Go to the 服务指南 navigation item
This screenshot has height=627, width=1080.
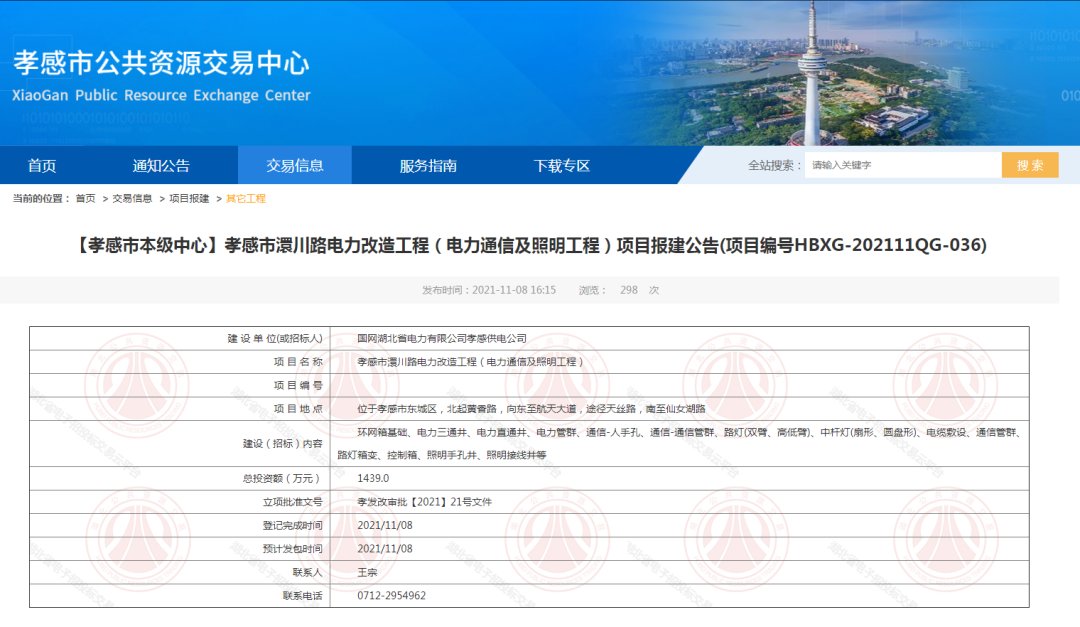(428, 166)
